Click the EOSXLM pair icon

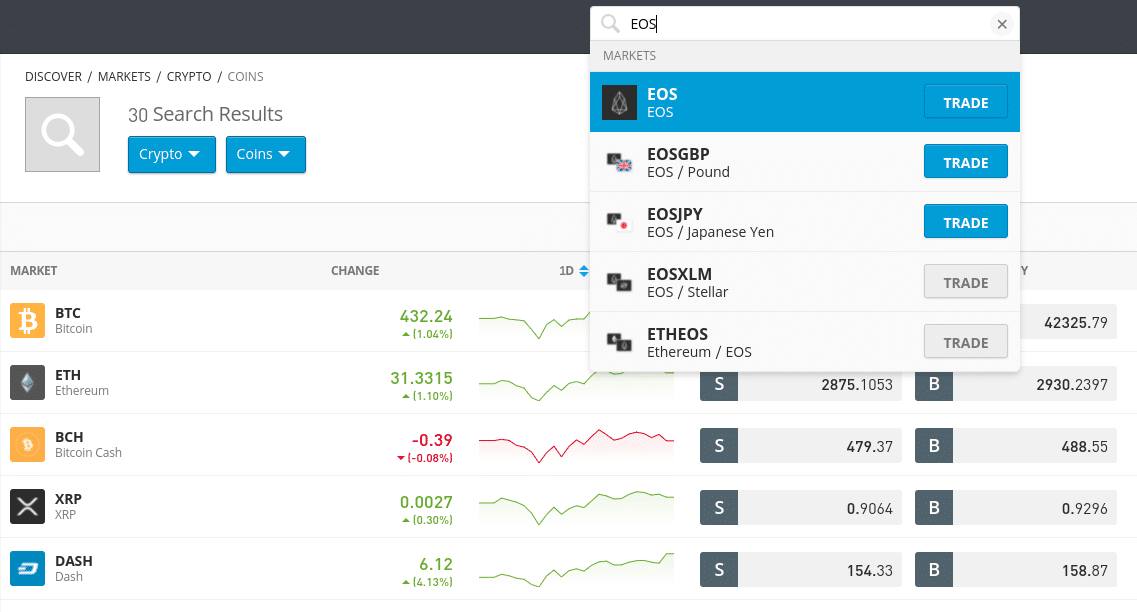pos(619,282)
